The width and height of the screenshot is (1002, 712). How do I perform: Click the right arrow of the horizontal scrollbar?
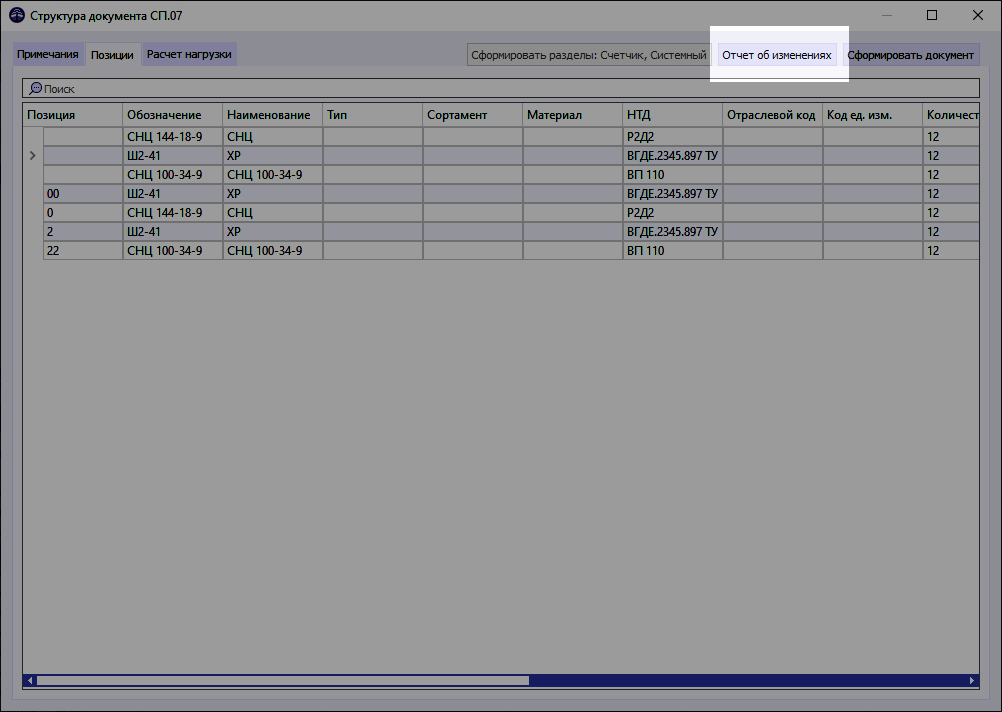971,680
